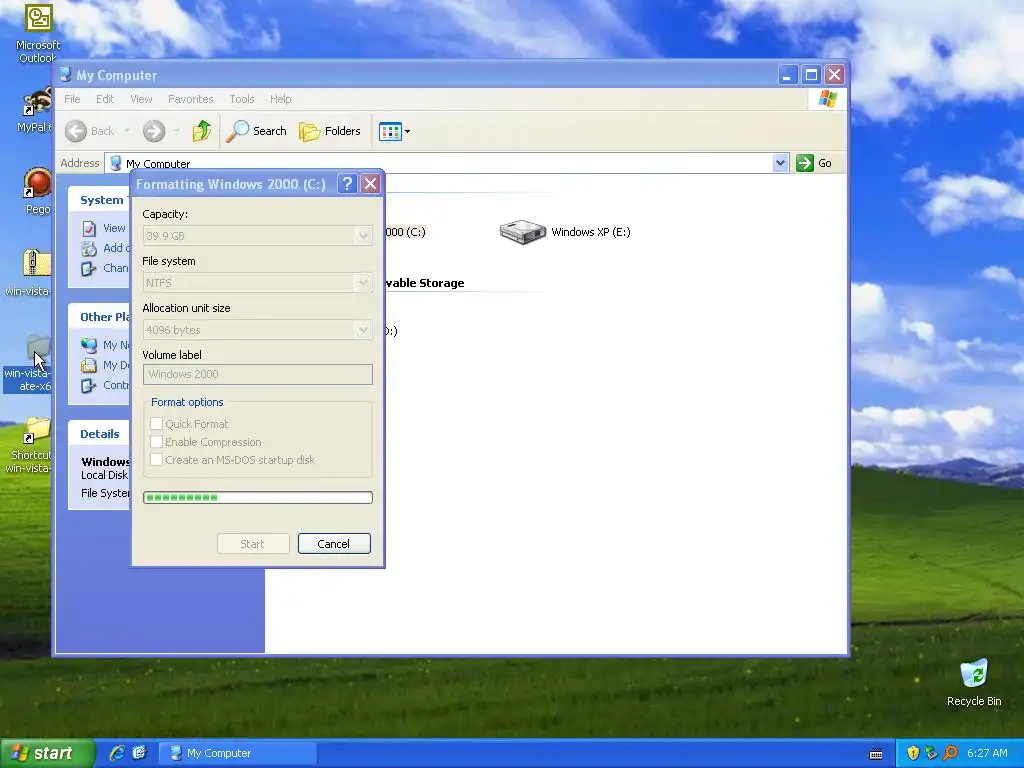
Task: Click the network connection tray icon
Action: pos(932,754)
